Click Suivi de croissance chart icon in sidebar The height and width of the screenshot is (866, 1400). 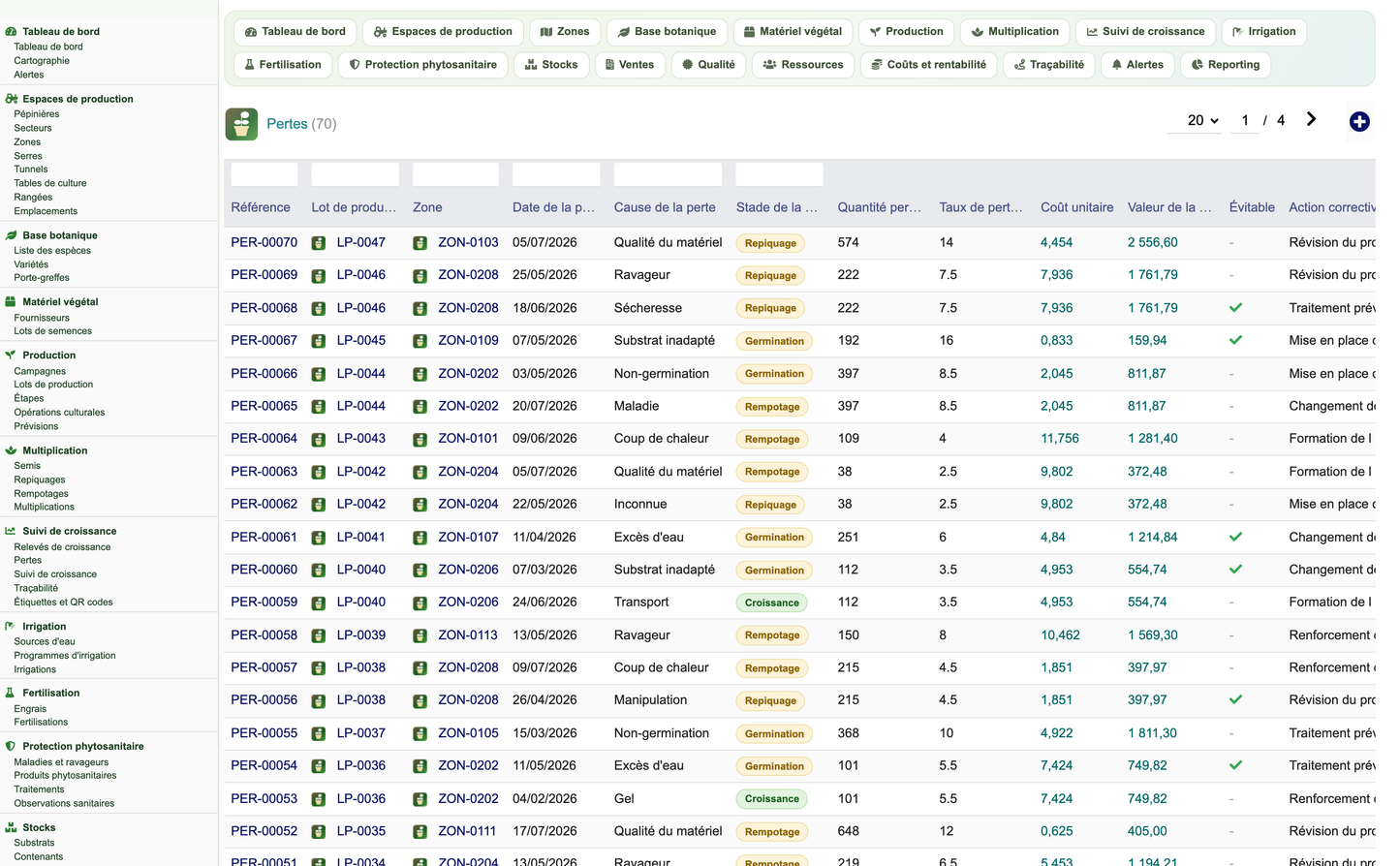click(x=11, y=531)
